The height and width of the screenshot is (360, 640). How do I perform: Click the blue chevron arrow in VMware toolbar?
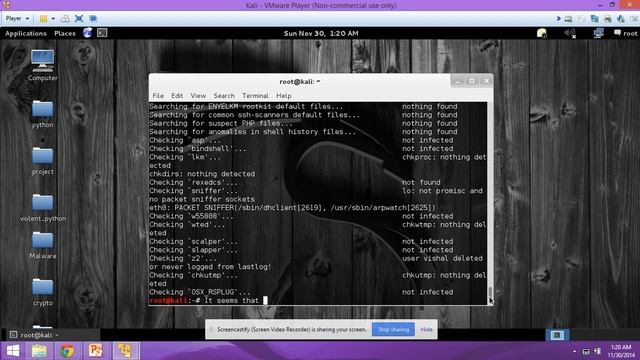point(558,19)
